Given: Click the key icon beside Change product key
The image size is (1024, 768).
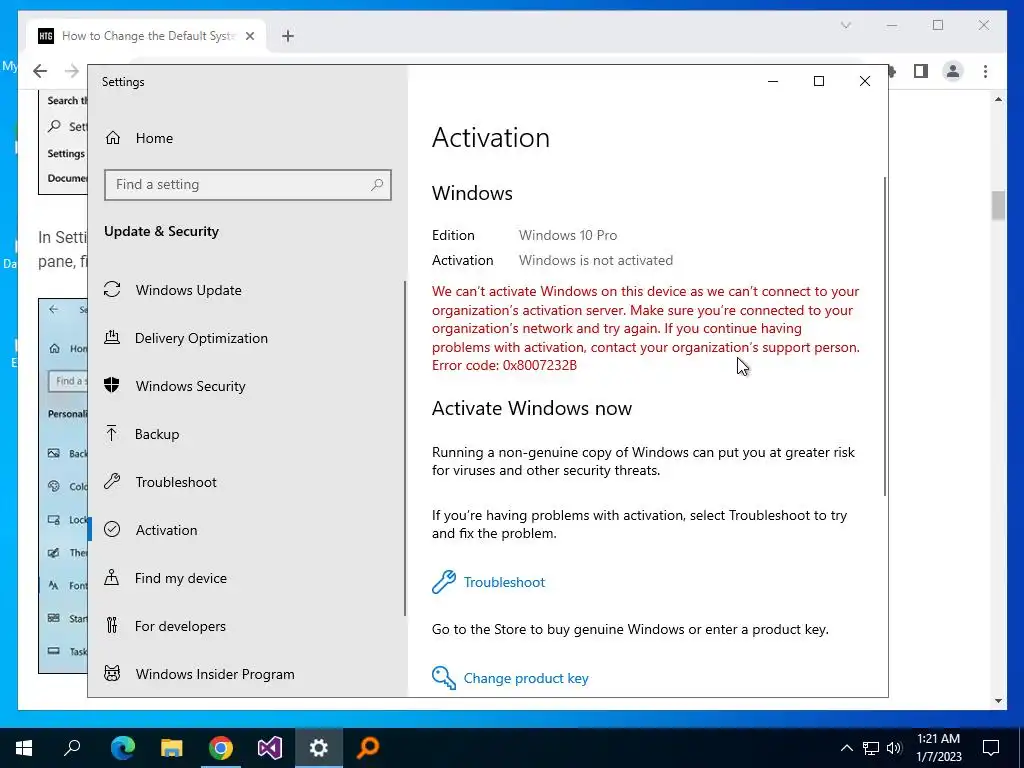Looking at the screenshot, I should click(x=444, y=678).
